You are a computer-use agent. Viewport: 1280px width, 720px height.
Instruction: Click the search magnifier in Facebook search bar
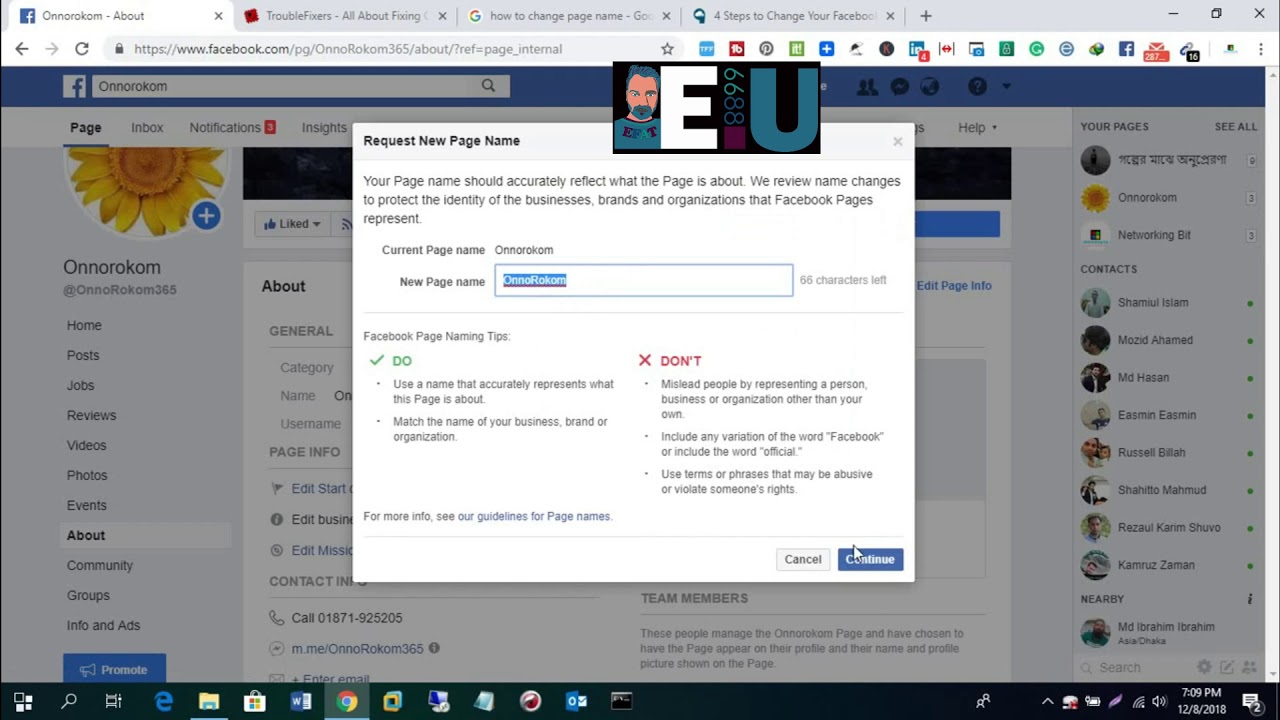488,86
